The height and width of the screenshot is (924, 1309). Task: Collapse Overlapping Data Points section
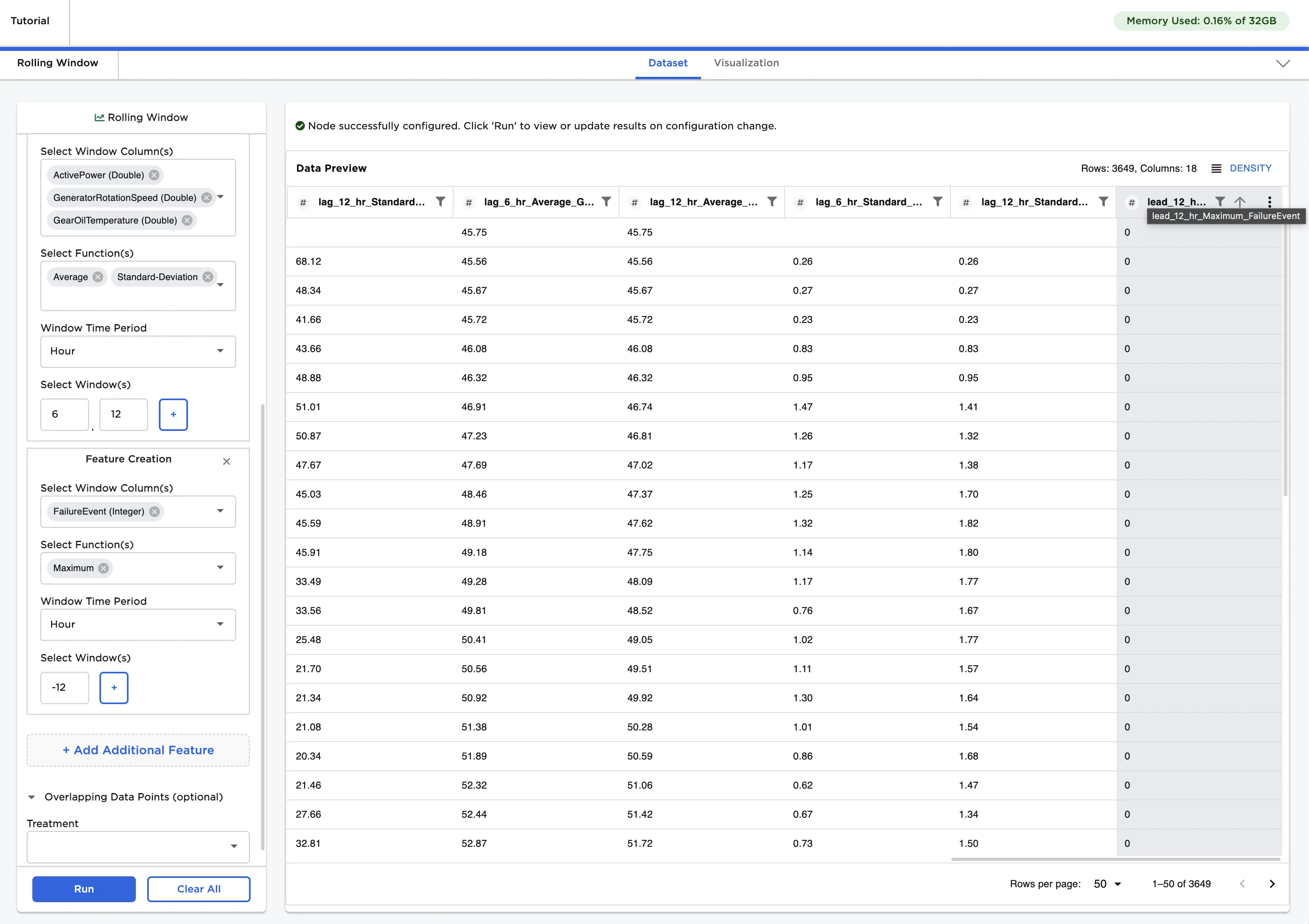pyautogui.click(x=32, y=797)
